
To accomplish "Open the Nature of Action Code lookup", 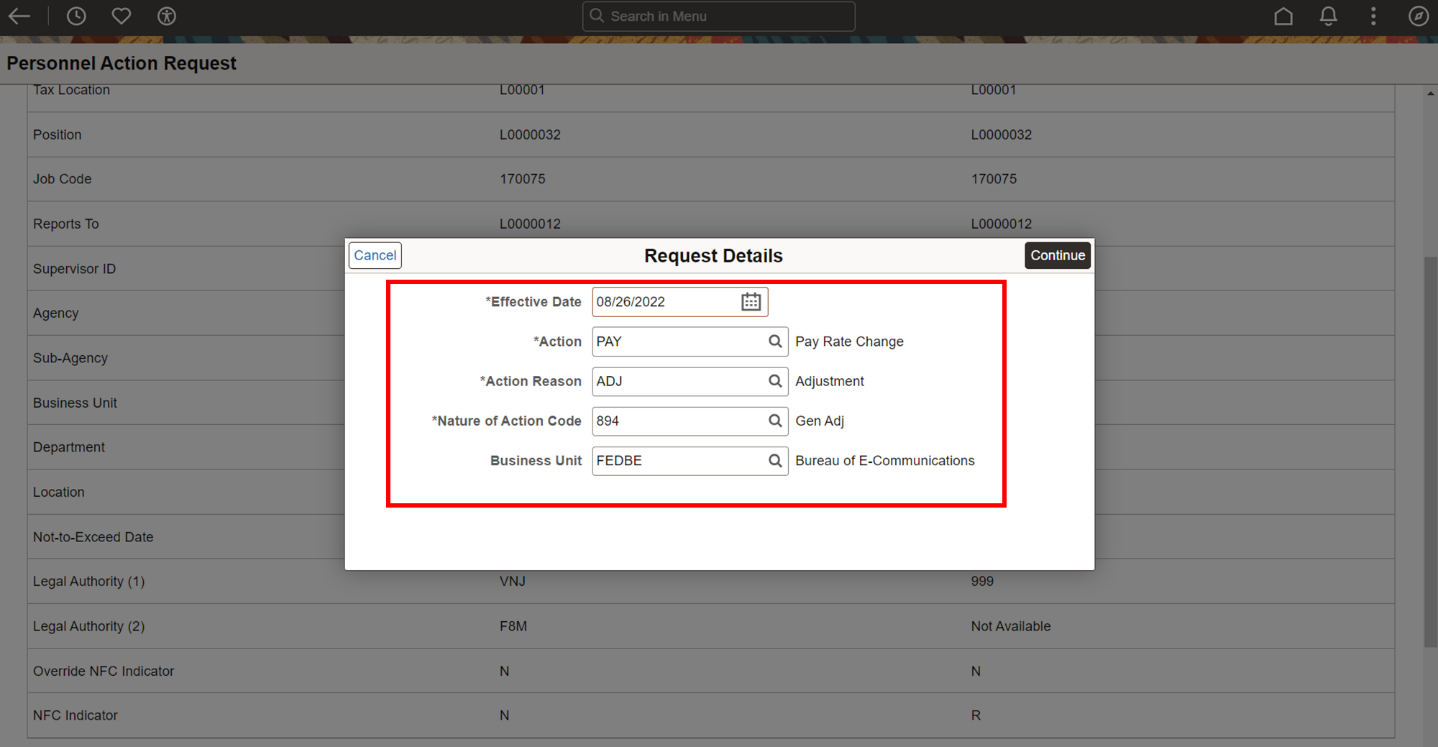I will coord(775,421).
